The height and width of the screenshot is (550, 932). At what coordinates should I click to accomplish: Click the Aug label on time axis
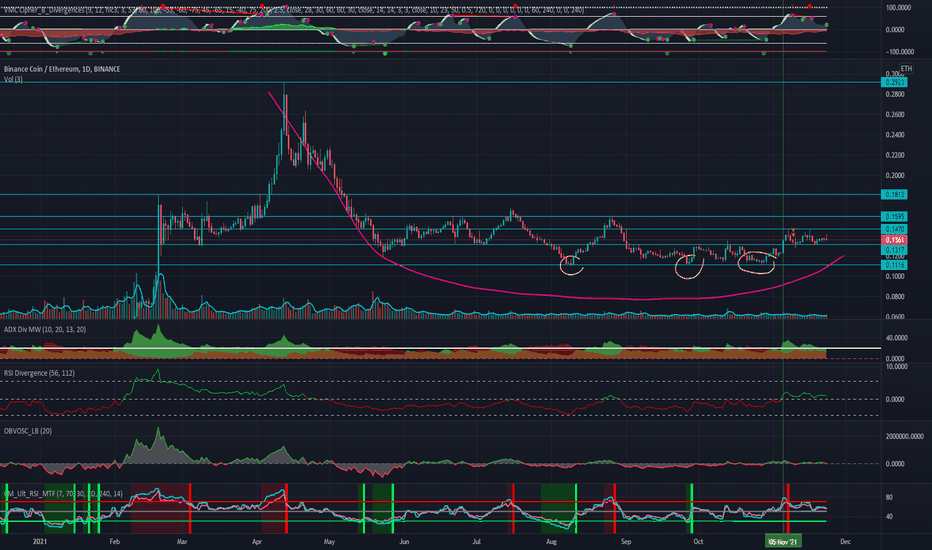pos(551,542)
